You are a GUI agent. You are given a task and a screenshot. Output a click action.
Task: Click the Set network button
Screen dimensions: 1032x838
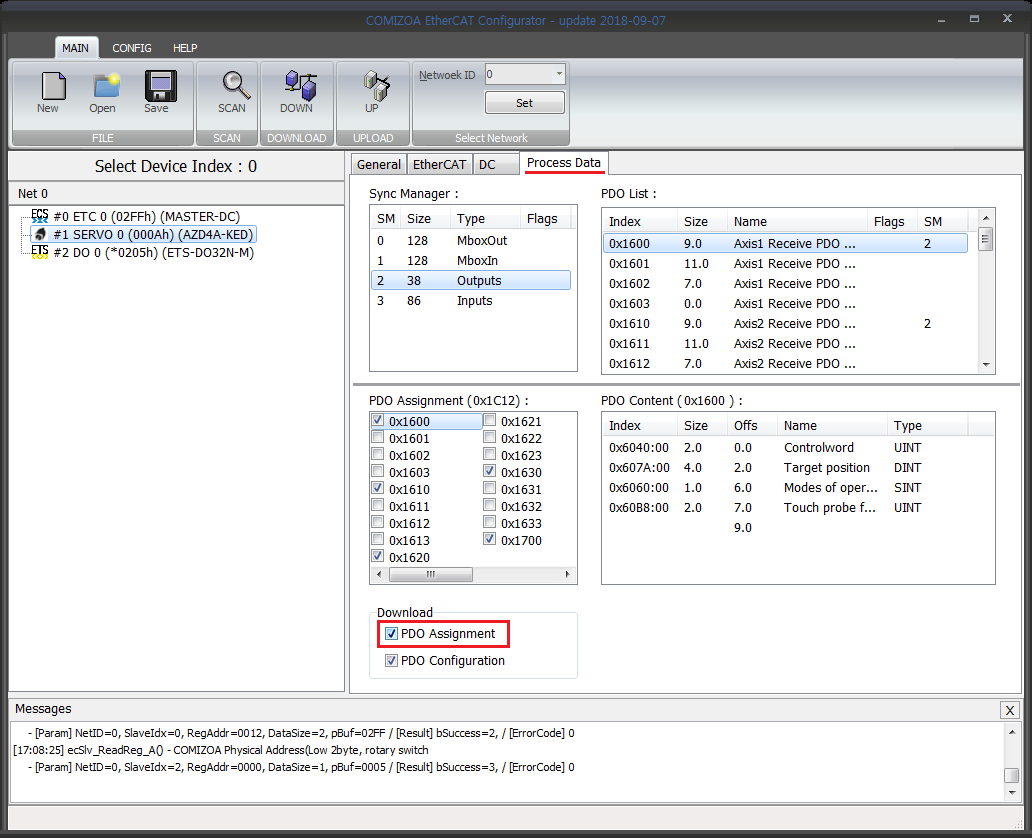pyautogui.click(x=524, y=103)
